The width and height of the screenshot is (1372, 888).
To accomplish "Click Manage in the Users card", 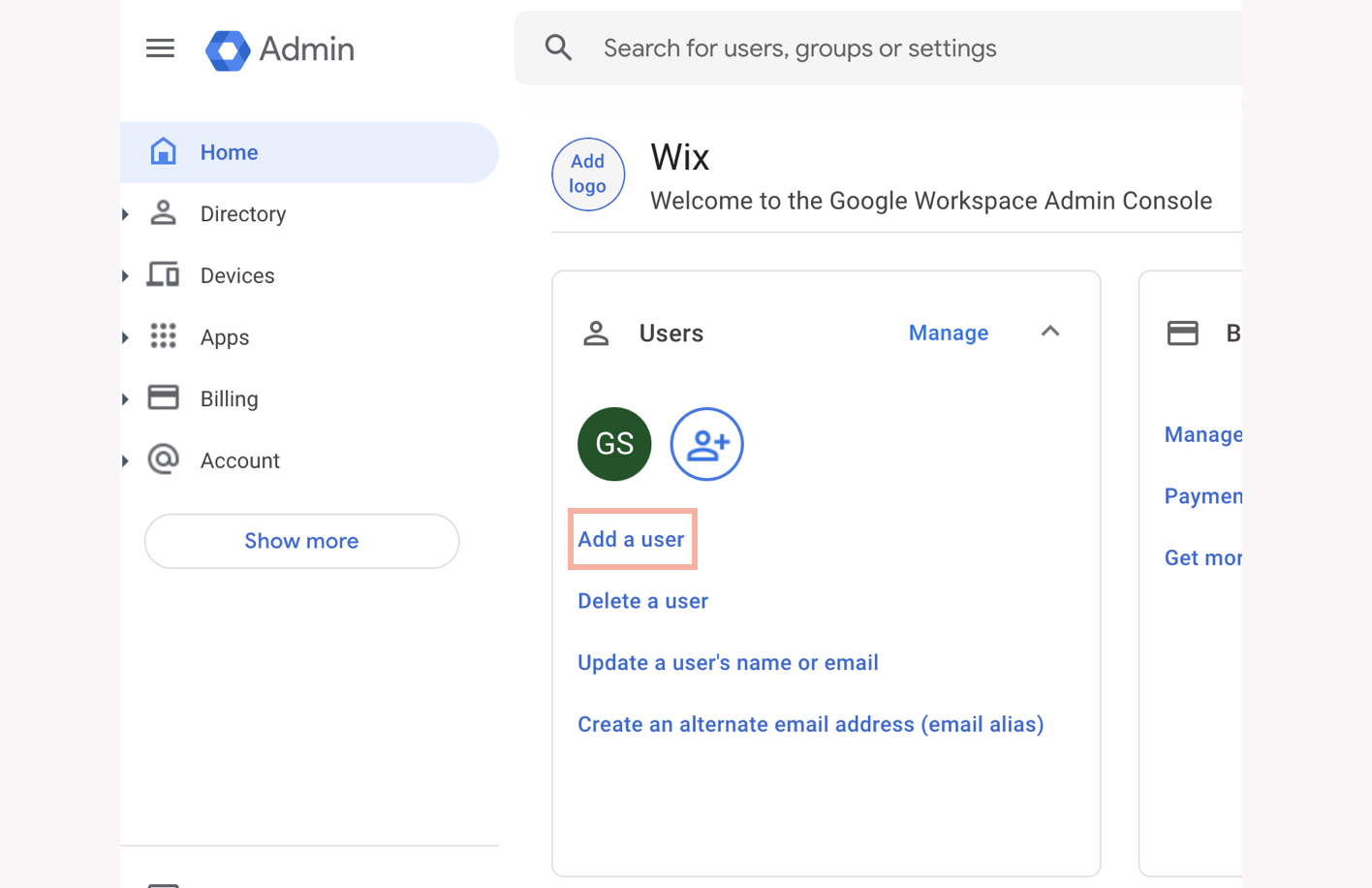I will (949, 333).
